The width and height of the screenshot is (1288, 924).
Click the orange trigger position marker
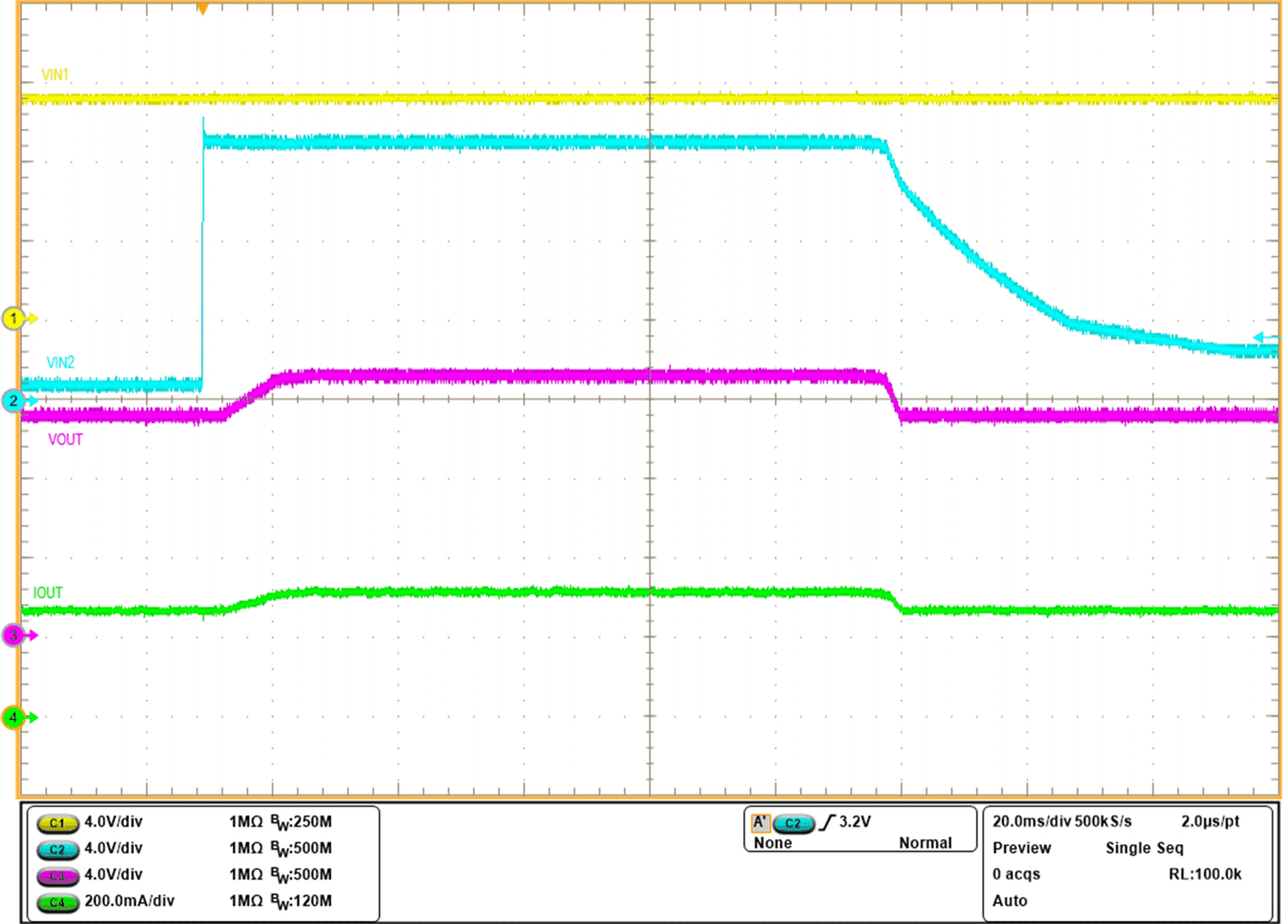pos(203,10)
